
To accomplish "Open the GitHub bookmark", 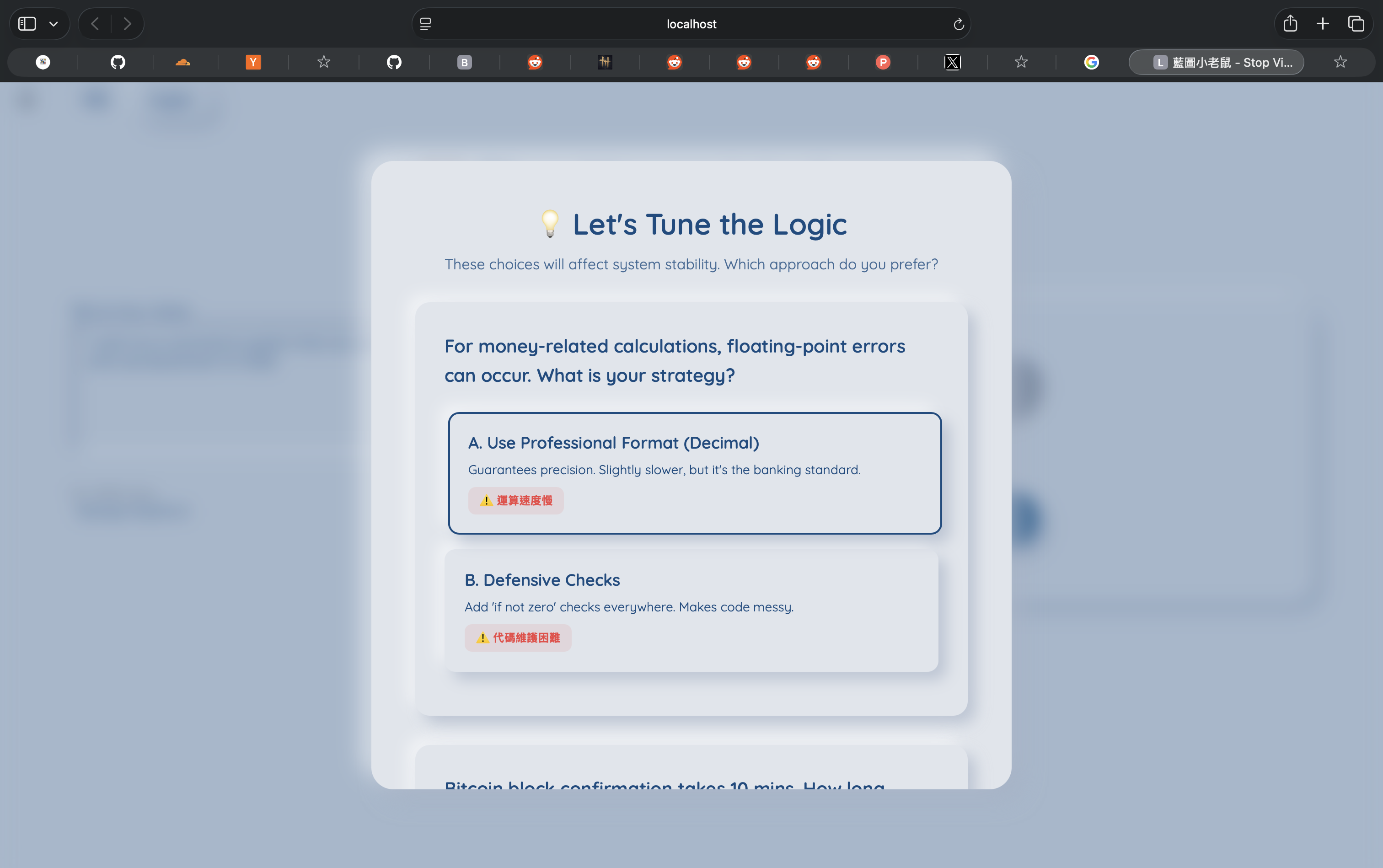I will 117,62.
